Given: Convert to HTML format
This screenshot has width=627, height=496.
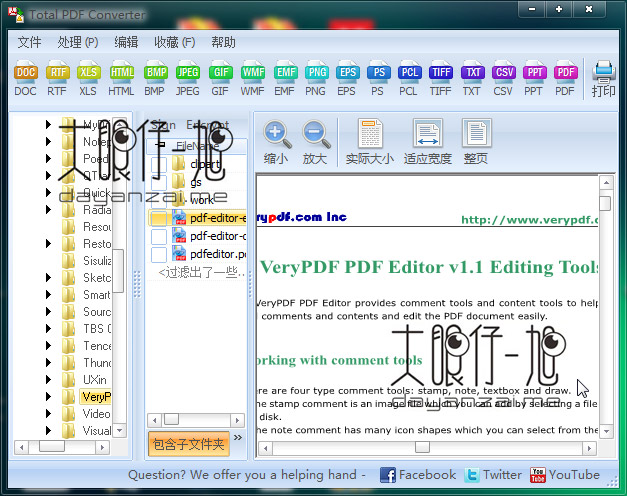Looking at the screenshot, I should coord(121,79).
